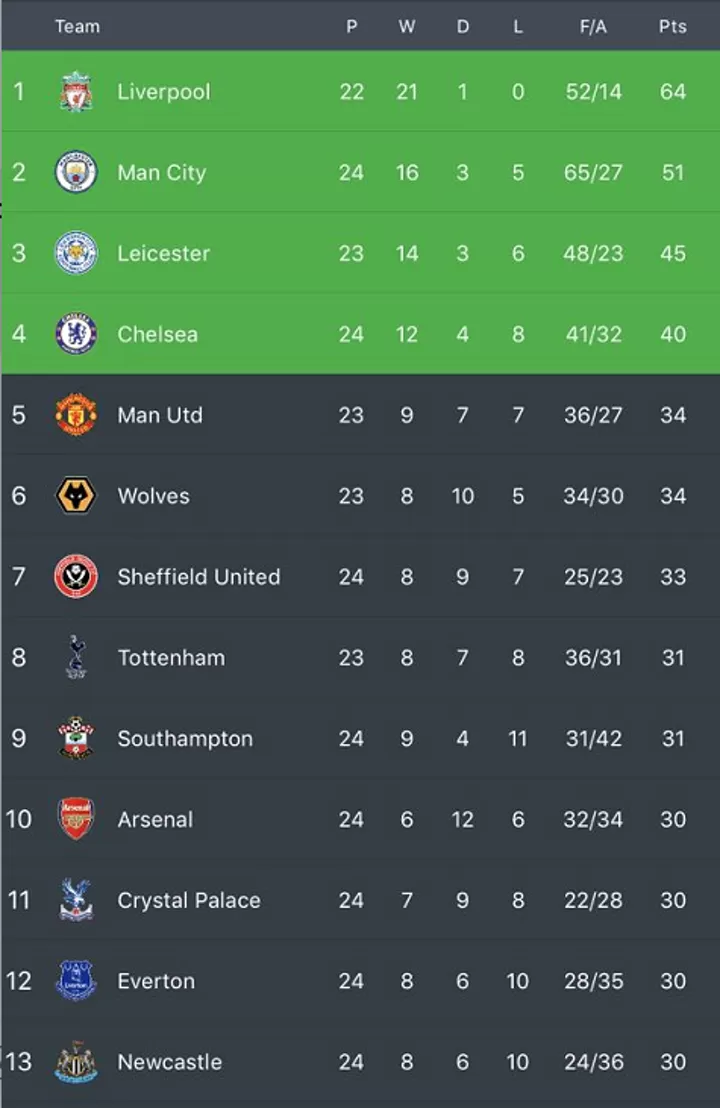Select the Tottenham cockerel badge
Screen dimensions: 720x1108
coord(76,657)
